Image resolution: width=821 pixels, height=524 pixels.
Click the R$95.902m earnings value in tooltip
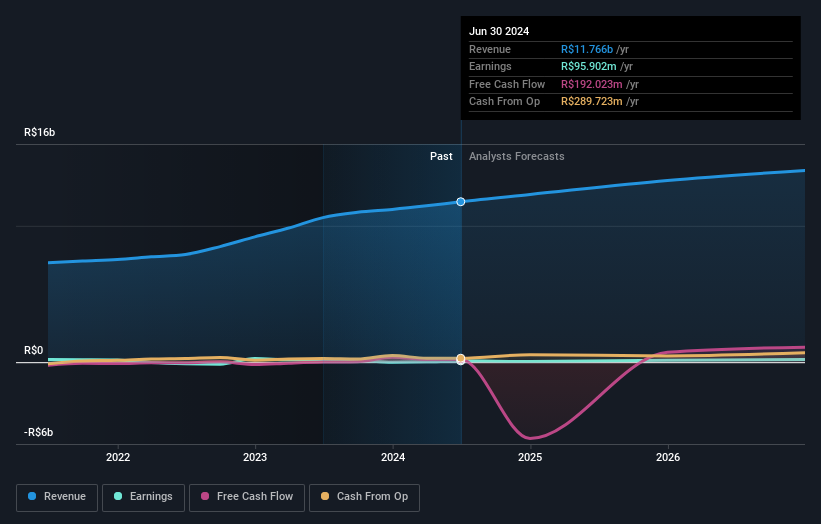(589, 66)
